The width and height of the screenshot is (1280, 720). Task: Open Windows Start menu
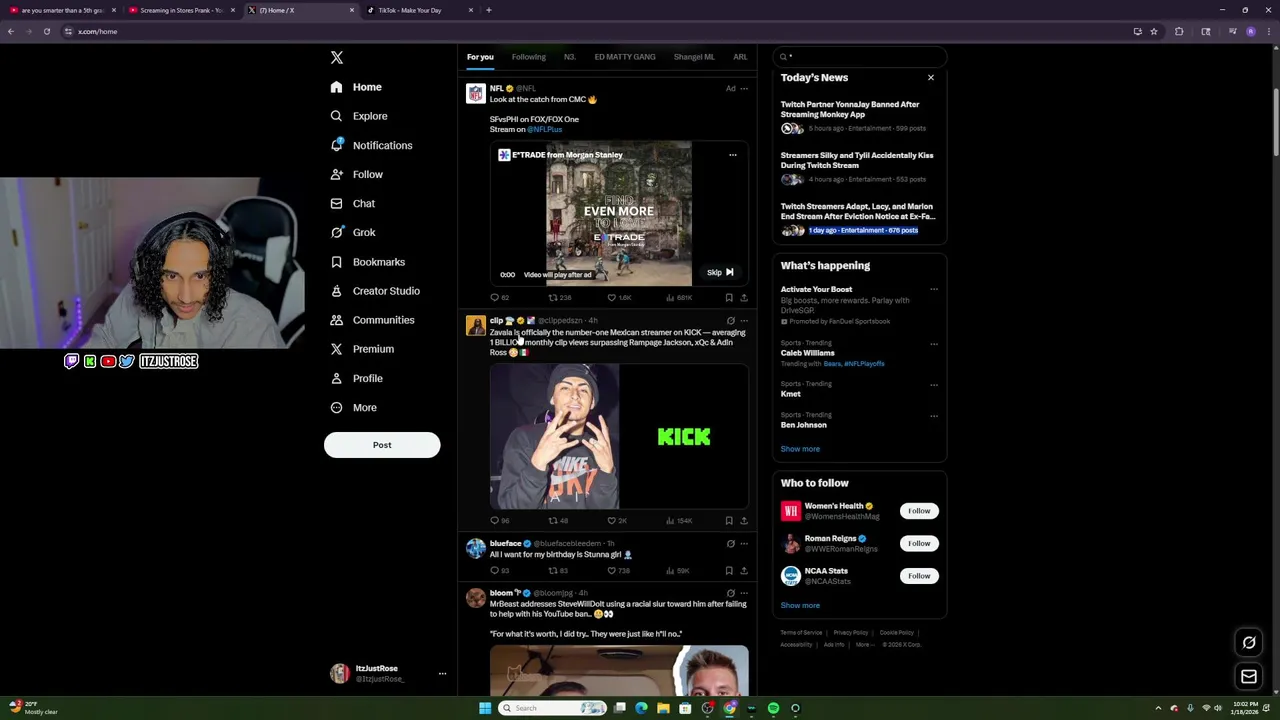tap(485, 708)
